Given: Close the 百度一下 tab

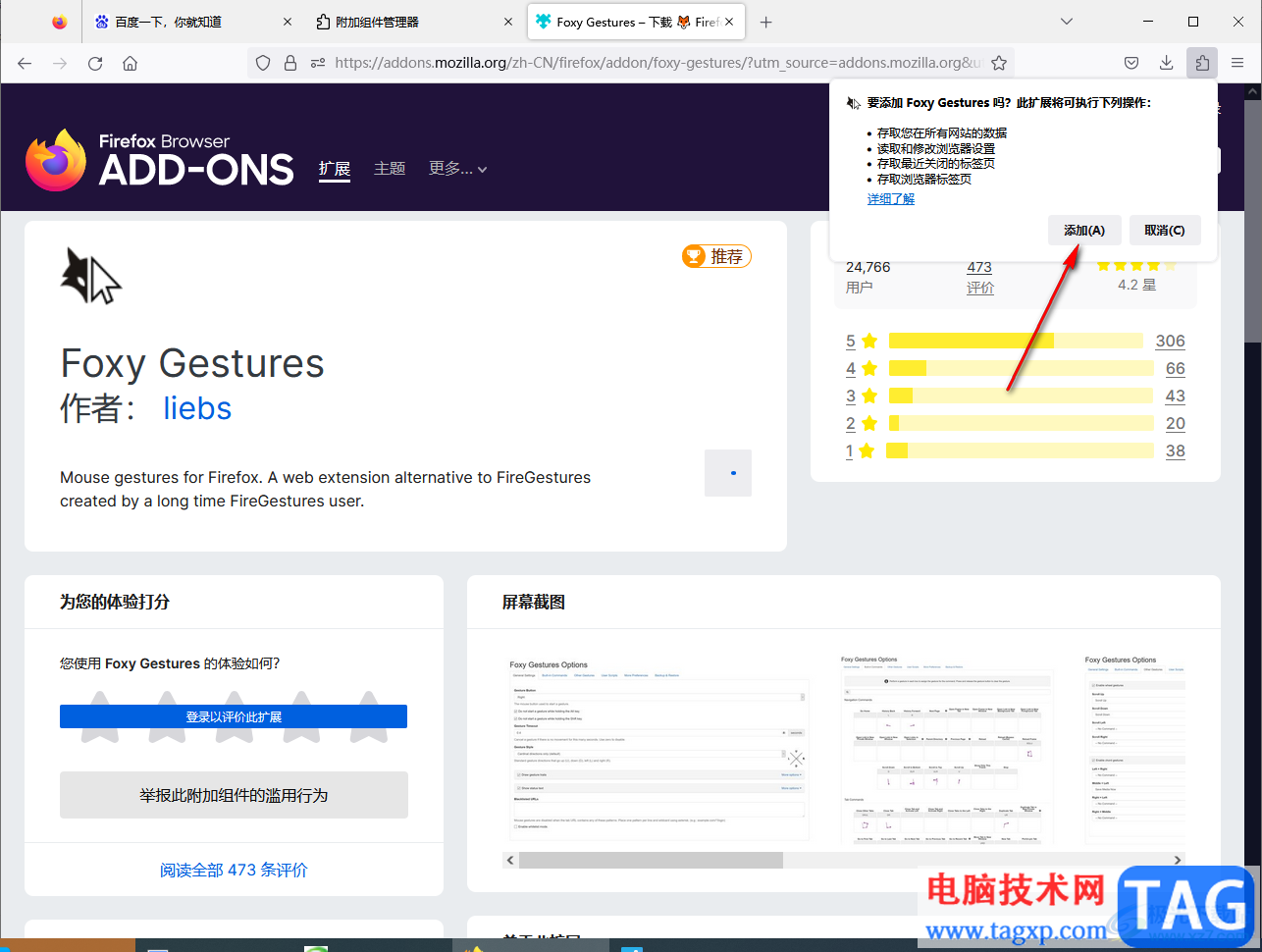Looking at the screenshot, I should [x=288, y=22].
